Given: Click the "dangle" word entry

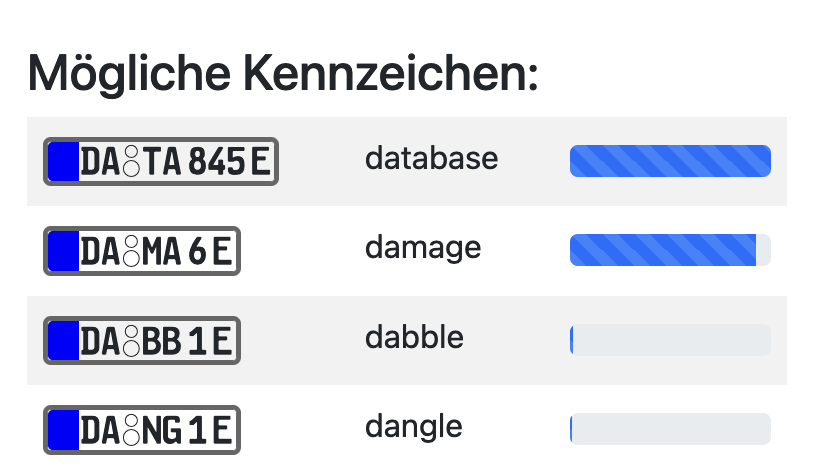Looking at the screenshot, I should [x=414, y=427].
